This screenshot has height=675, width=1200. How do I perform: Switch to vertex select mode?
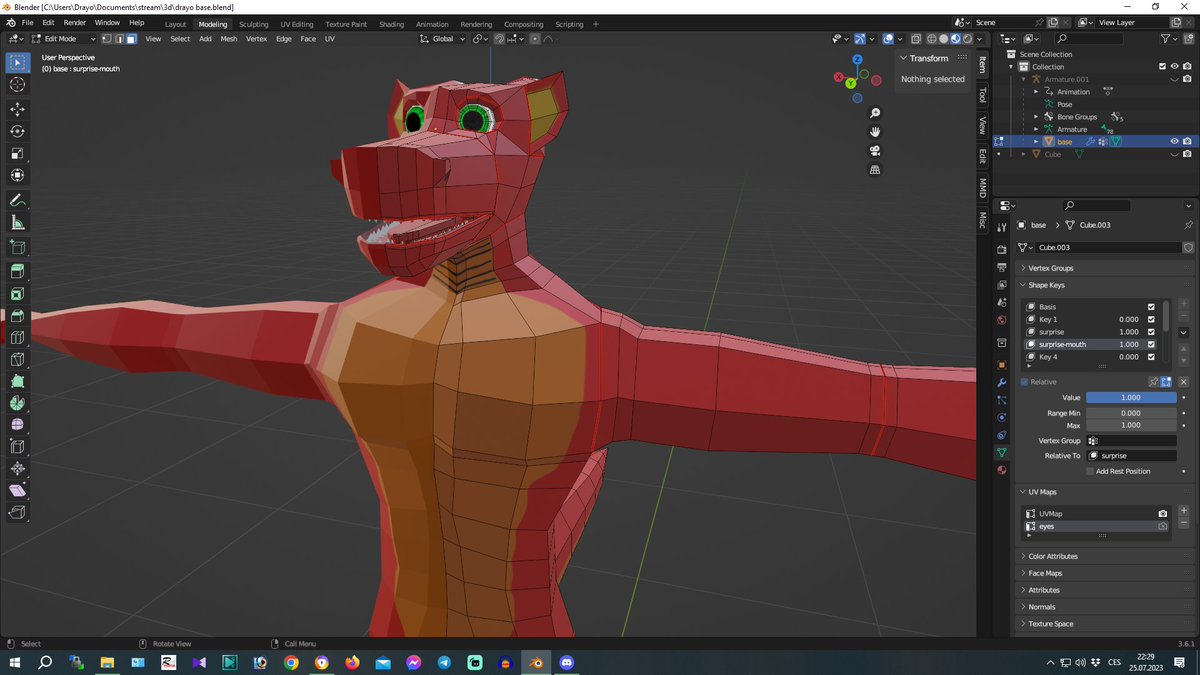click(x=106, y=39)
